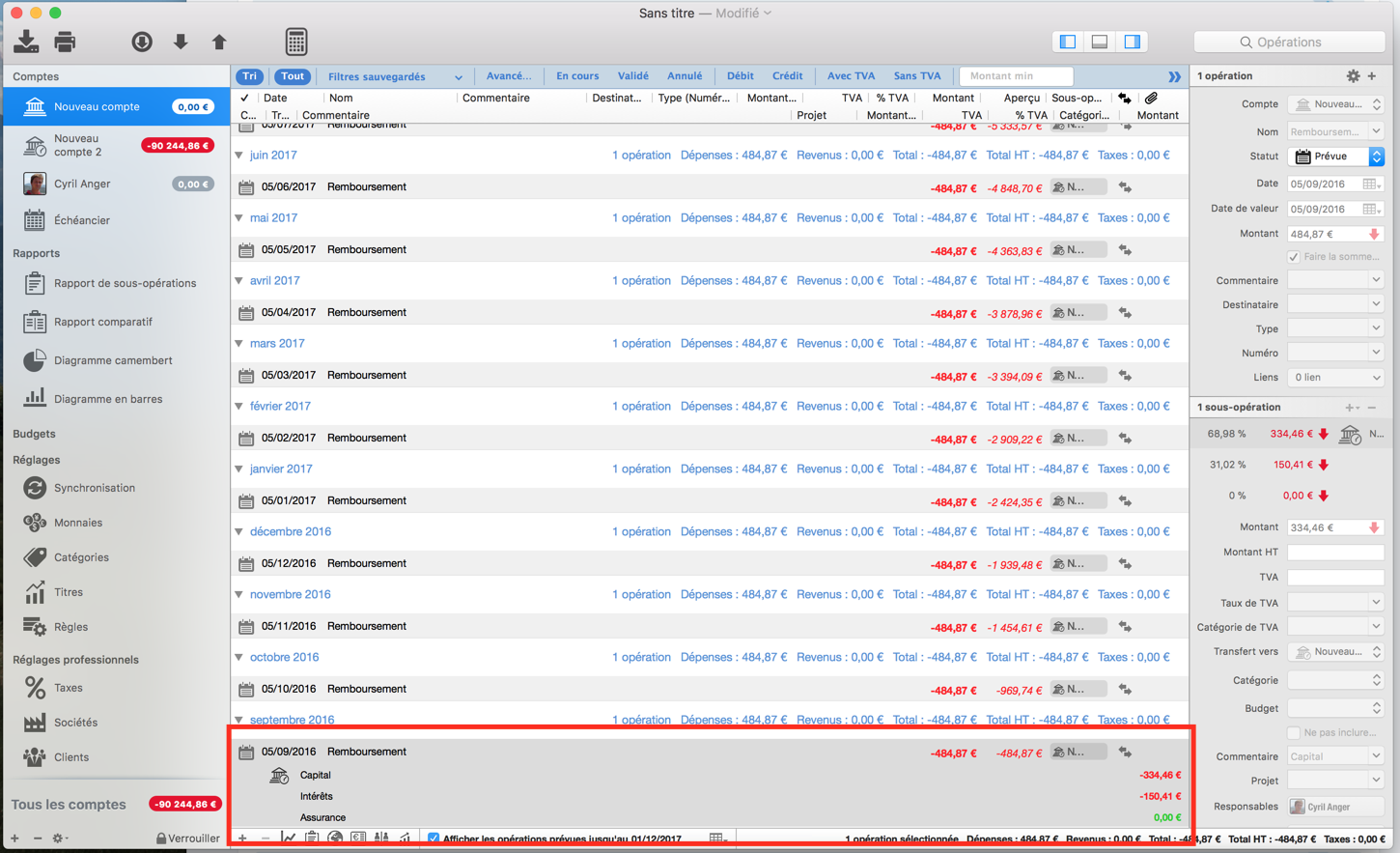Screen dimensions: 1400x853
Task: Open the Échéancier scheduler in the sidebar
Action: (x=81, y=220)
